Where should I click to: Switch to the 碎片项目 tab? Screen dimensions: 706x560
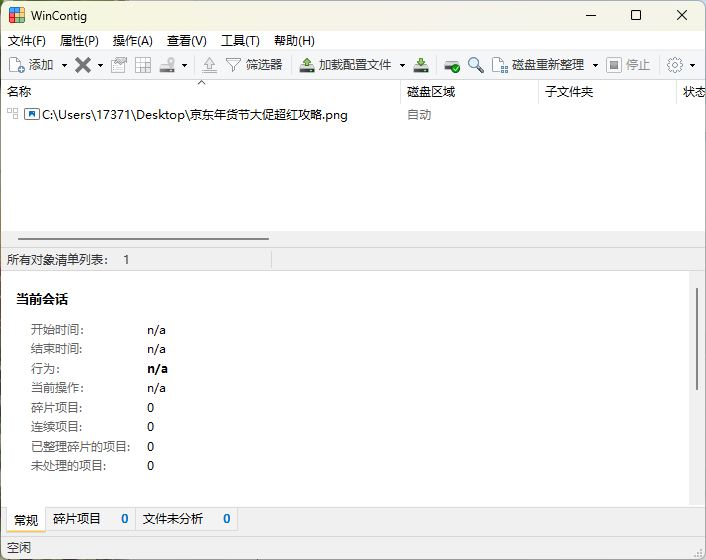[77, 519]
